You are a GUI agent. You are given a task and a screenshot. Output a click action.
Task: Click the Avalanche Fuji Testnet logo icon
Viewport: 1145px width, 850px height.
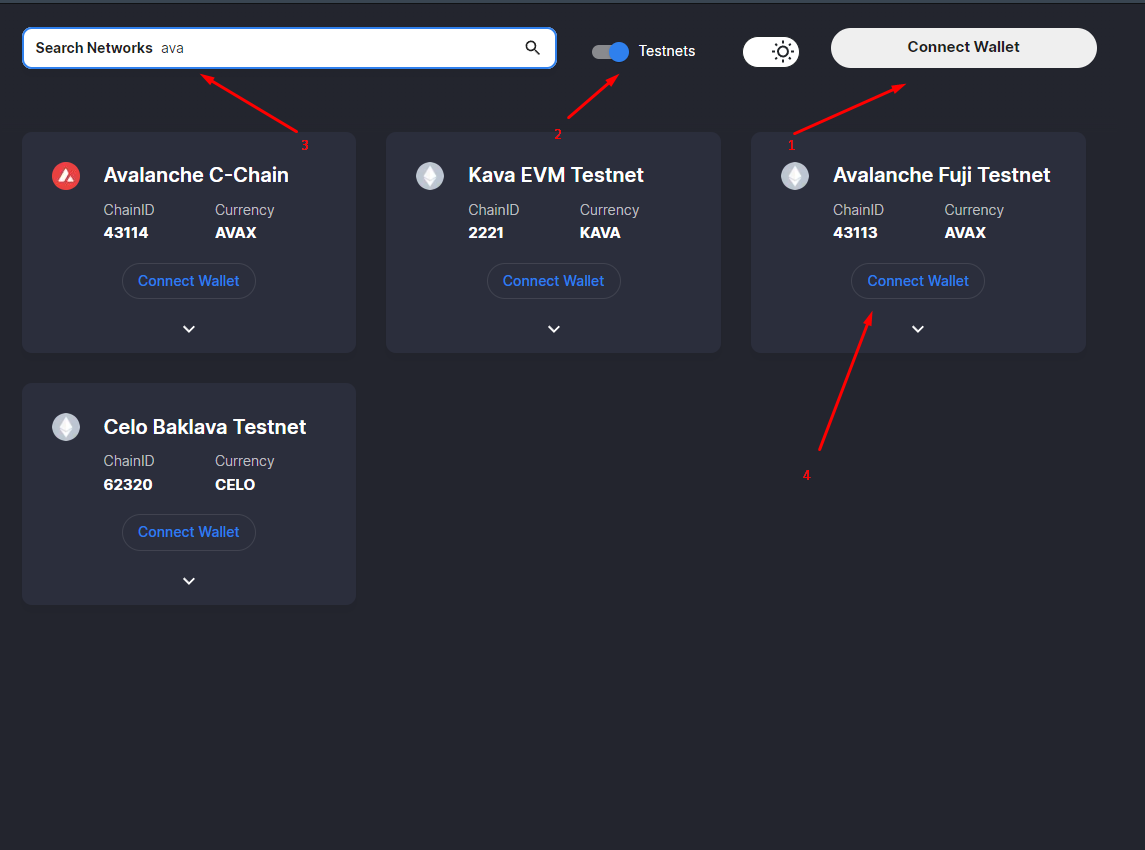coord(794,176)
